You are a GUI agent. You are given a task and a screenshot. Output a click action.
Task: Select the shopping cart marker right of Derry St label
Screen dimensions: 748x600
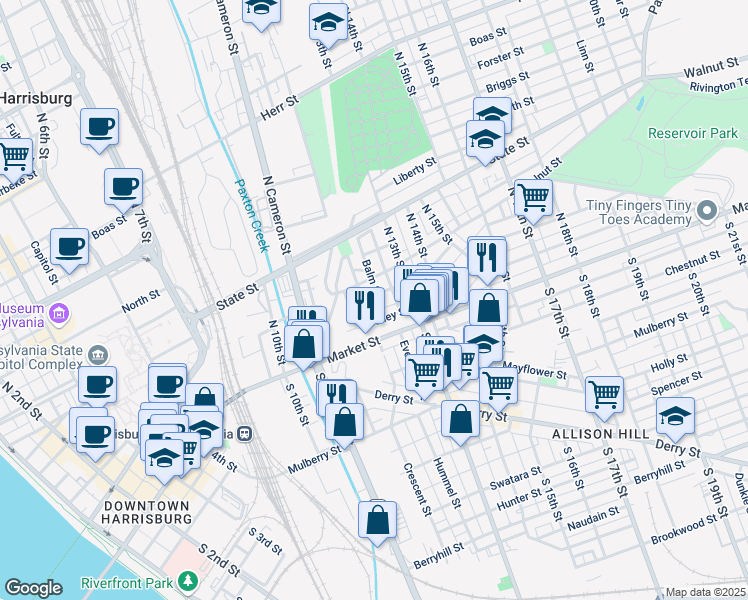424,373
